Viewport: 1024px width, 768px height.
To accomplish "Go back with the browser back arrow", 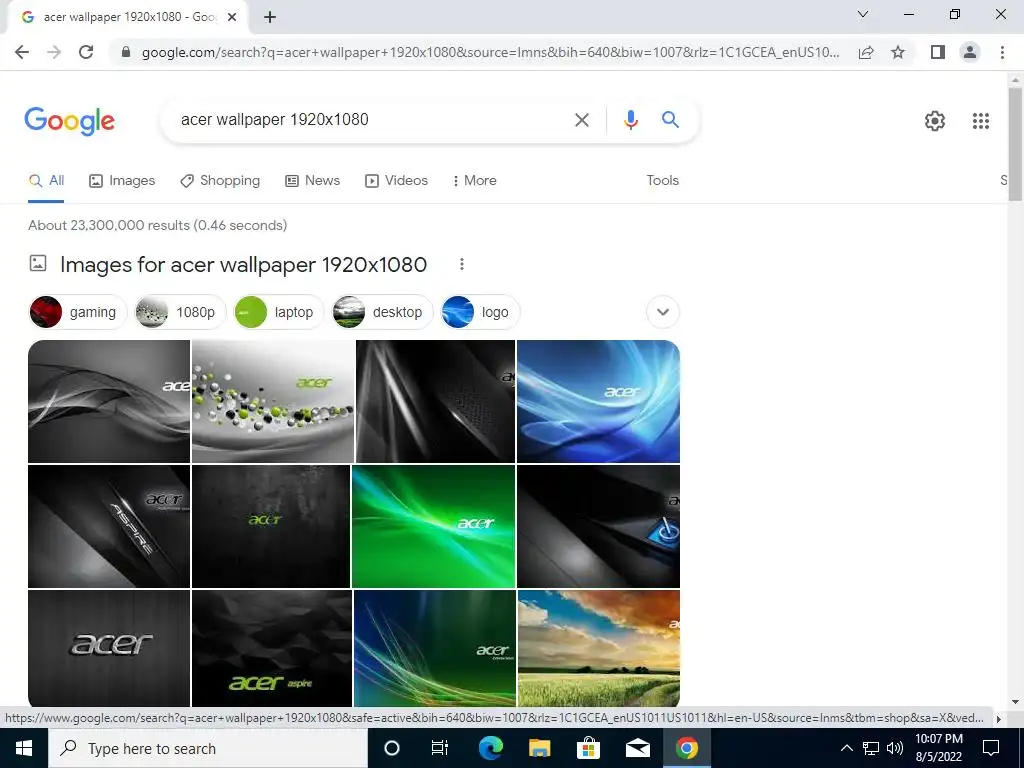I will (22, 52).
